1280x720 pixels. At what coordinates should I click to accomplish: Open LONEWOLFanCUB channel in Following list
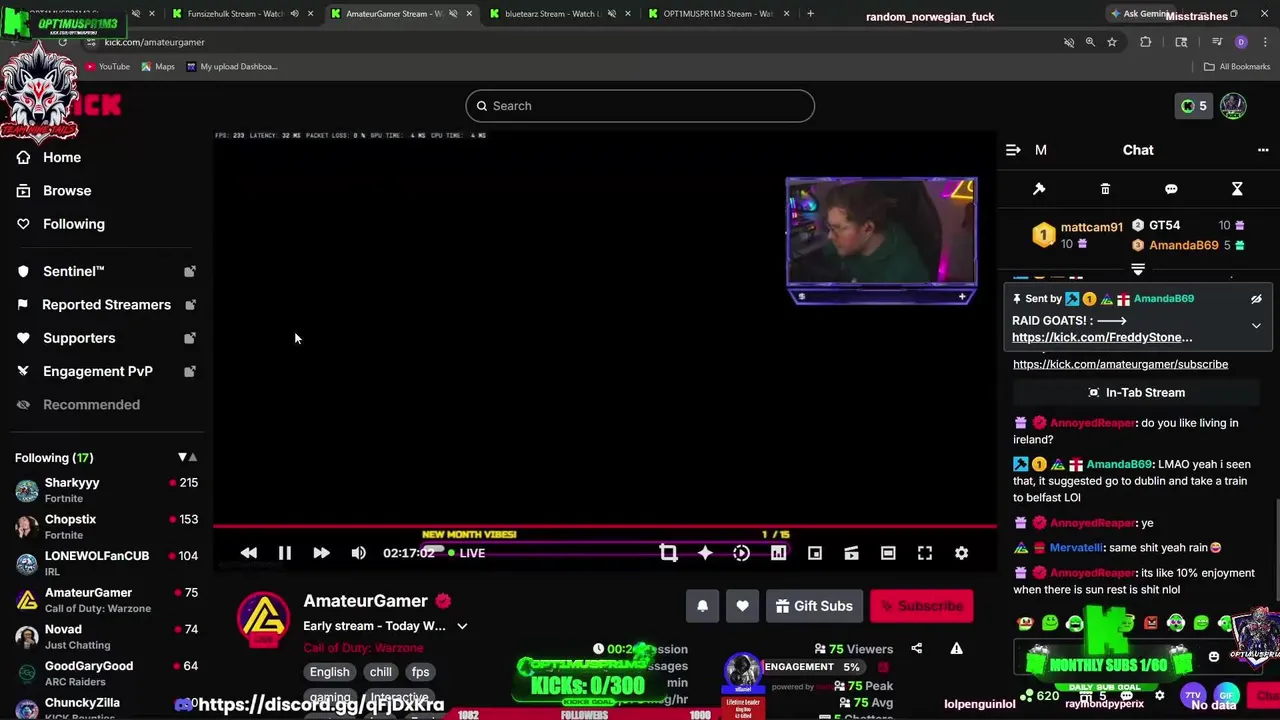[x=105, y=563]
